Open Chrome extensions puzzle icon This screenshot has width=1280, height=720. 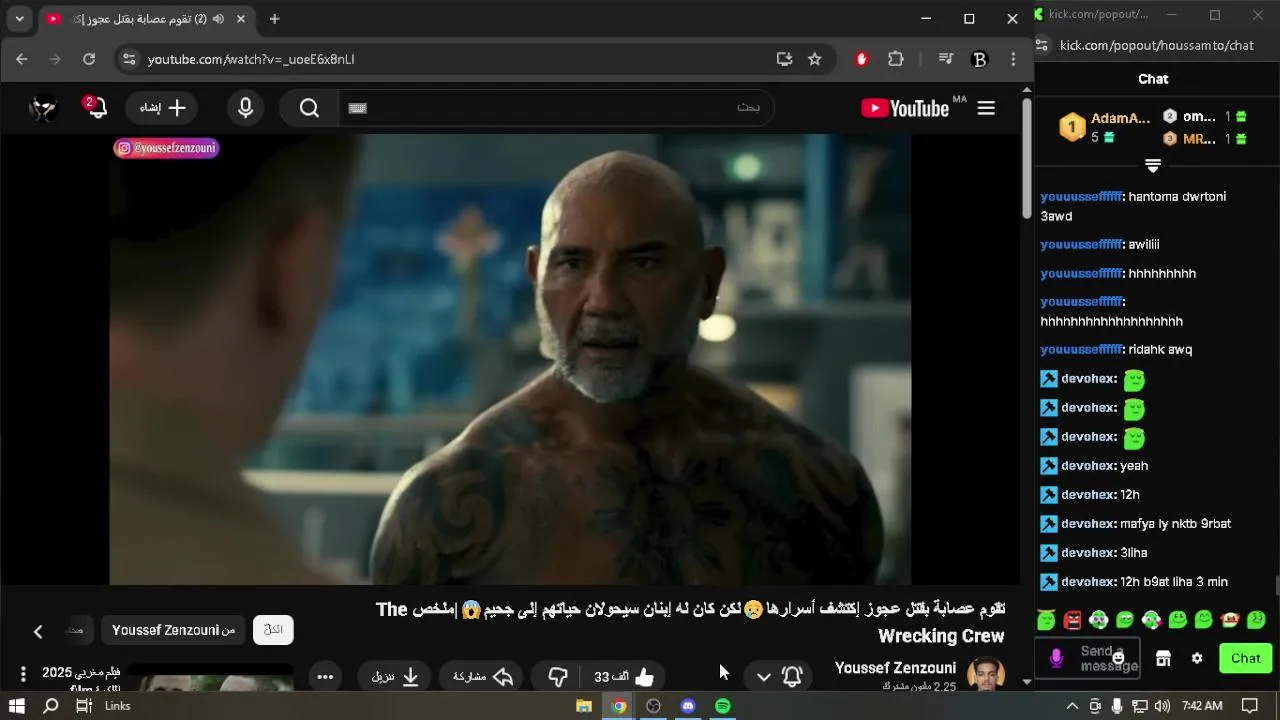click(x=896, y=59)
